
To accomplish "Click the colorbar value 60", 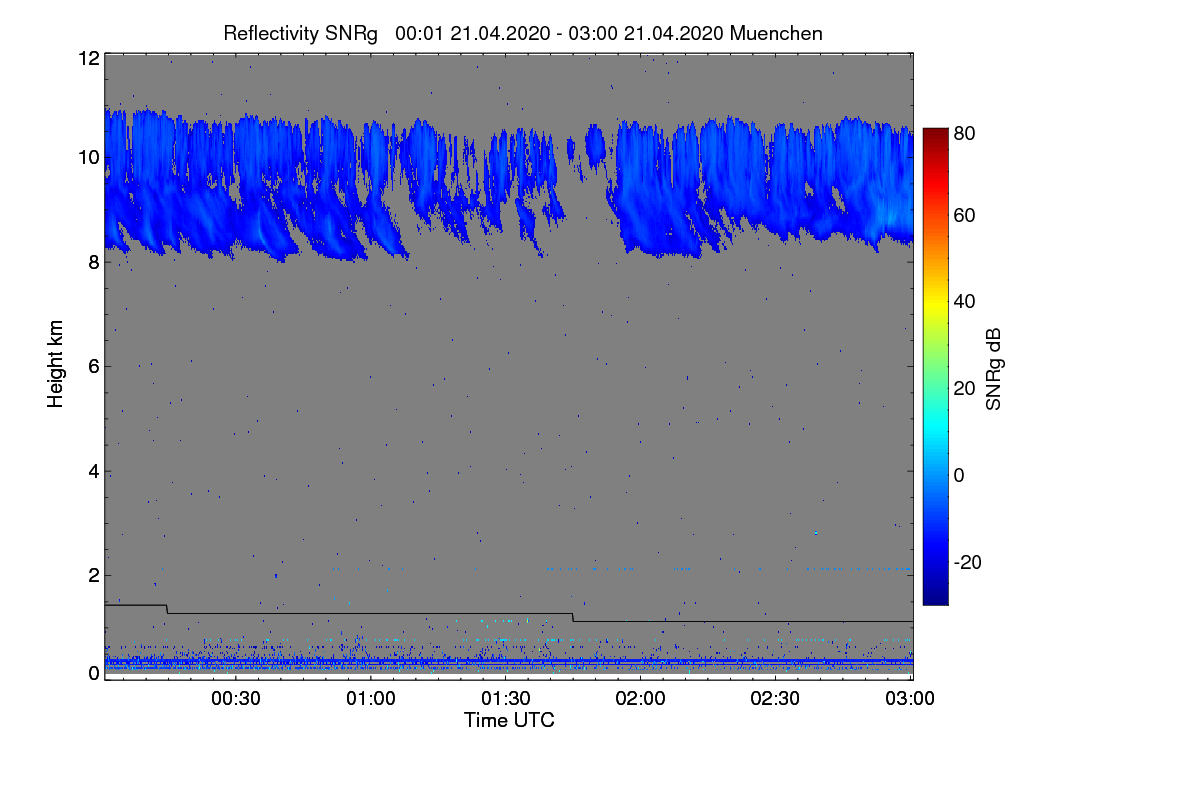I will click(x=964, y=216).
